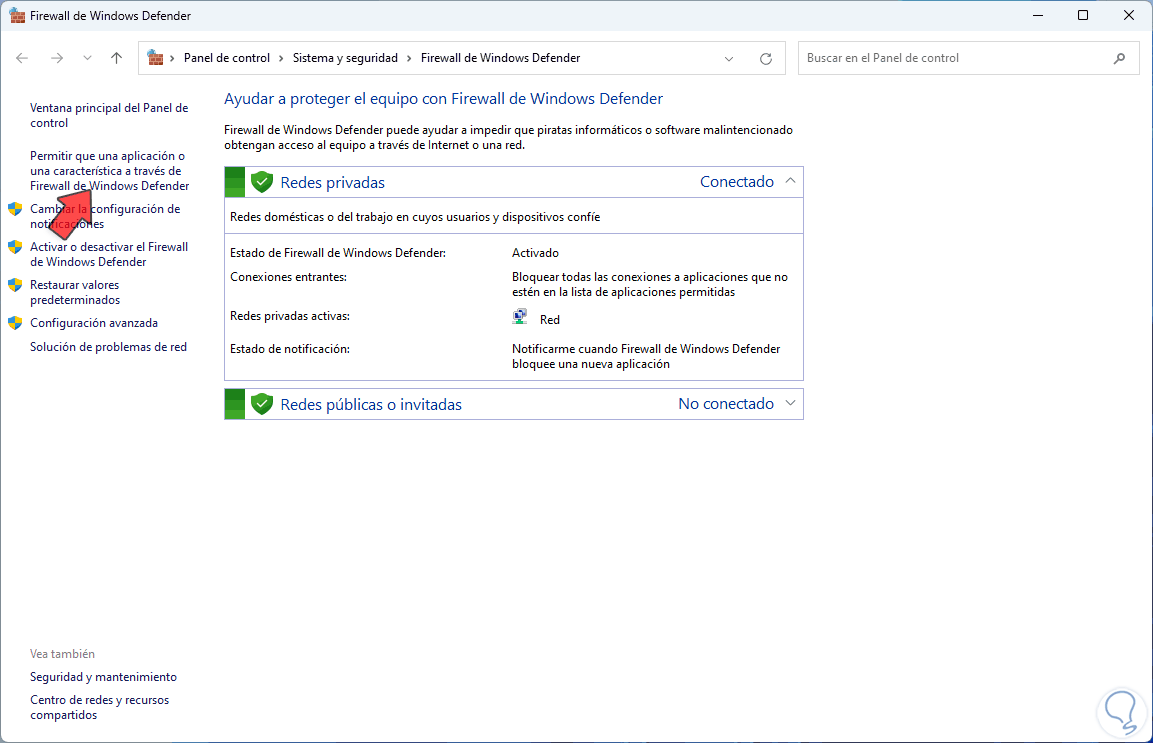Screen dimensions: 1153x743
Task: Click shield icon beside Activar o desactivar
Action: tap(15, 247)
